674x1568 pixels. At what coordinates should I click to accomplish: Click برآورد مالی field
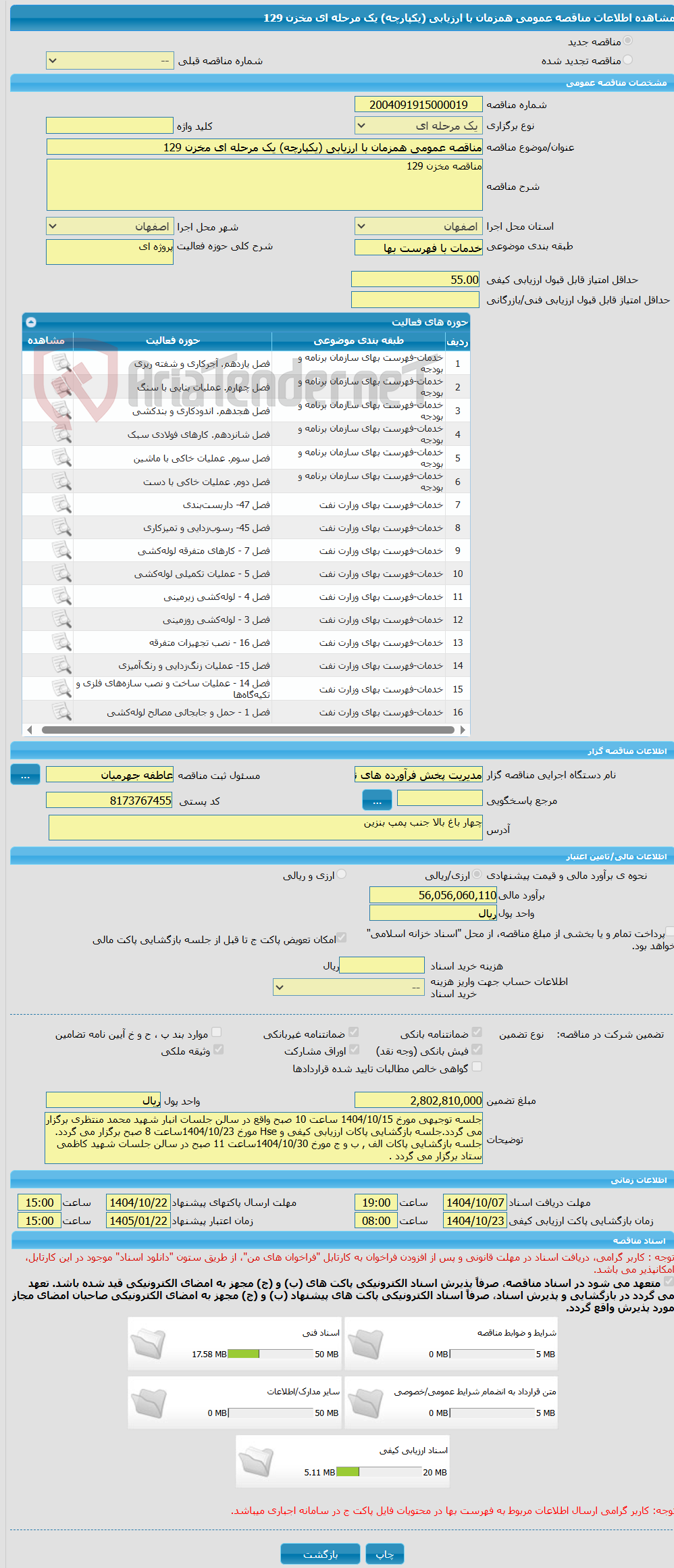[433, 895]
